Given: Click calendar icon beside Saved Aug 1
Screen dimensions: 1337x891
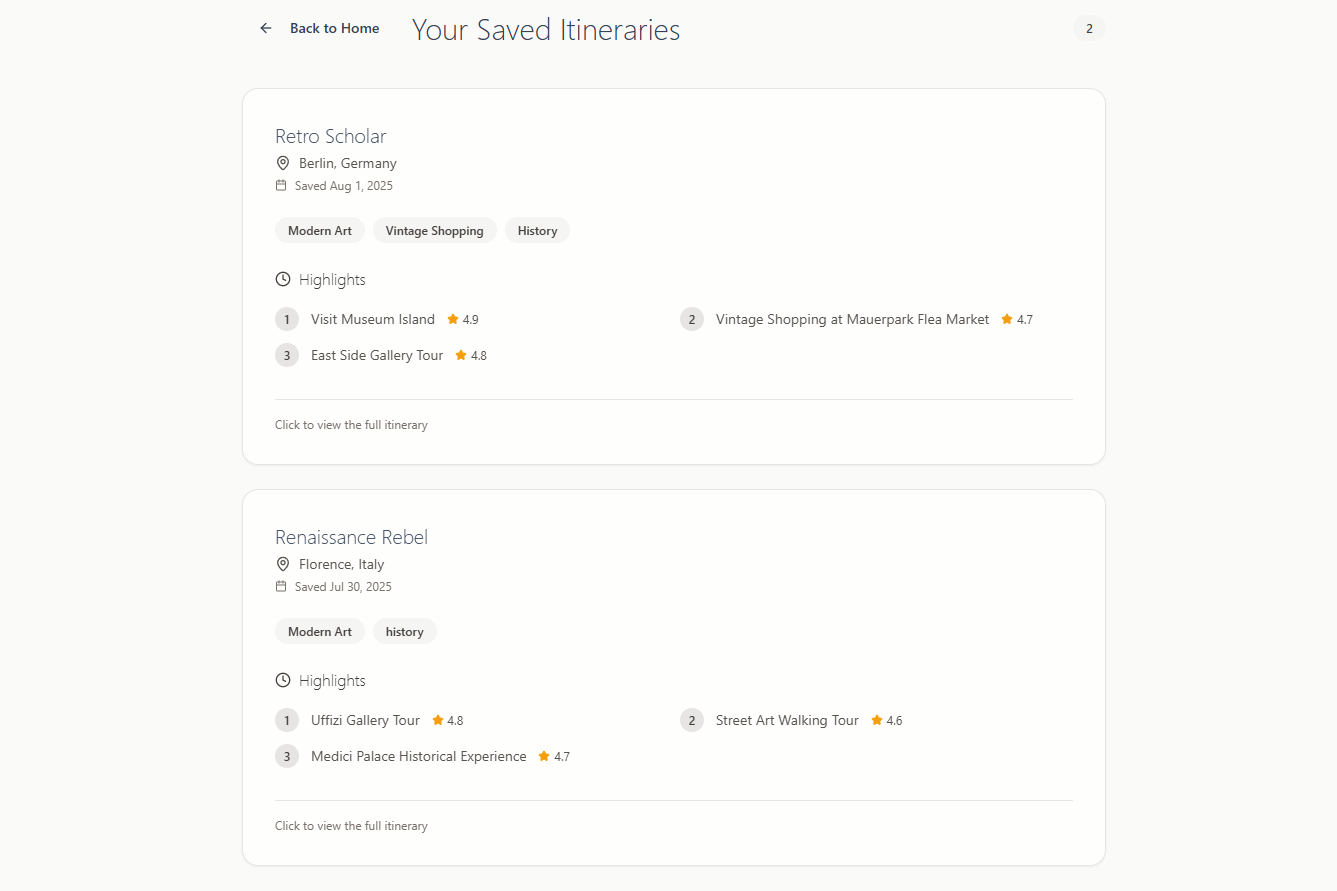Looking at the screenshot, I should [x=281, y=186].
